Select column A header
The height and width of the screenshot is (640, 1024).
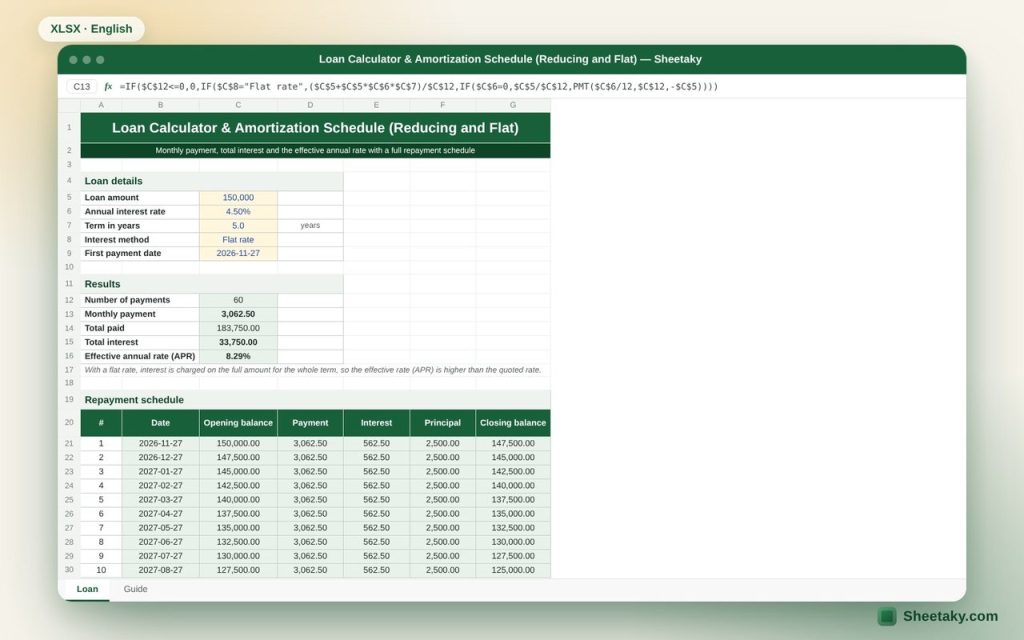tap(101, 105)
